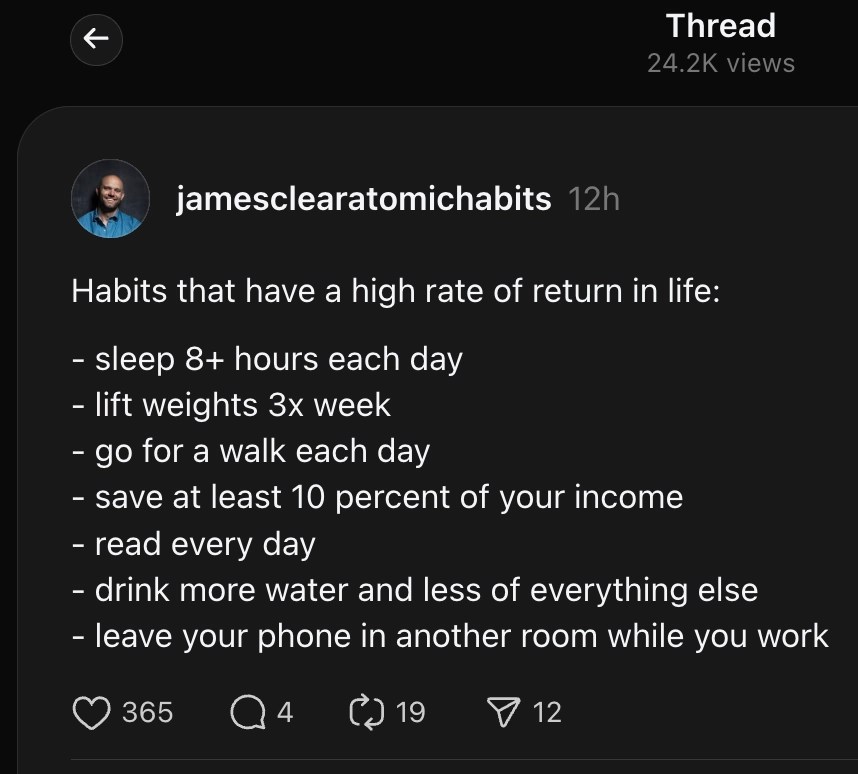Open jamesclearatomichabits profile picture
The width and height of the screenshot is (858, 774).
click(x=109, y=198)
